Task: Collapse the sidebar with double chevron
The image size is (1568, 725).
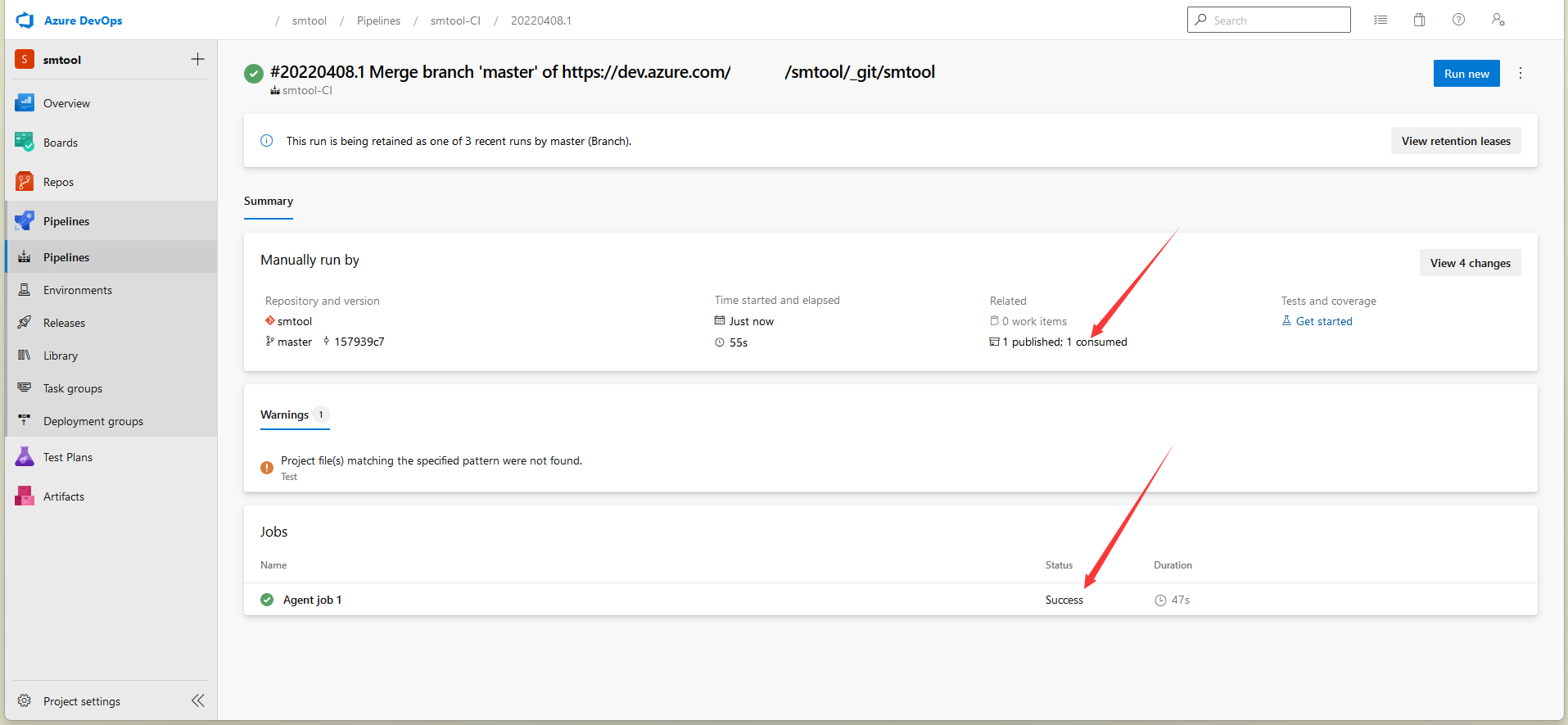Action: tap(197, 700)
